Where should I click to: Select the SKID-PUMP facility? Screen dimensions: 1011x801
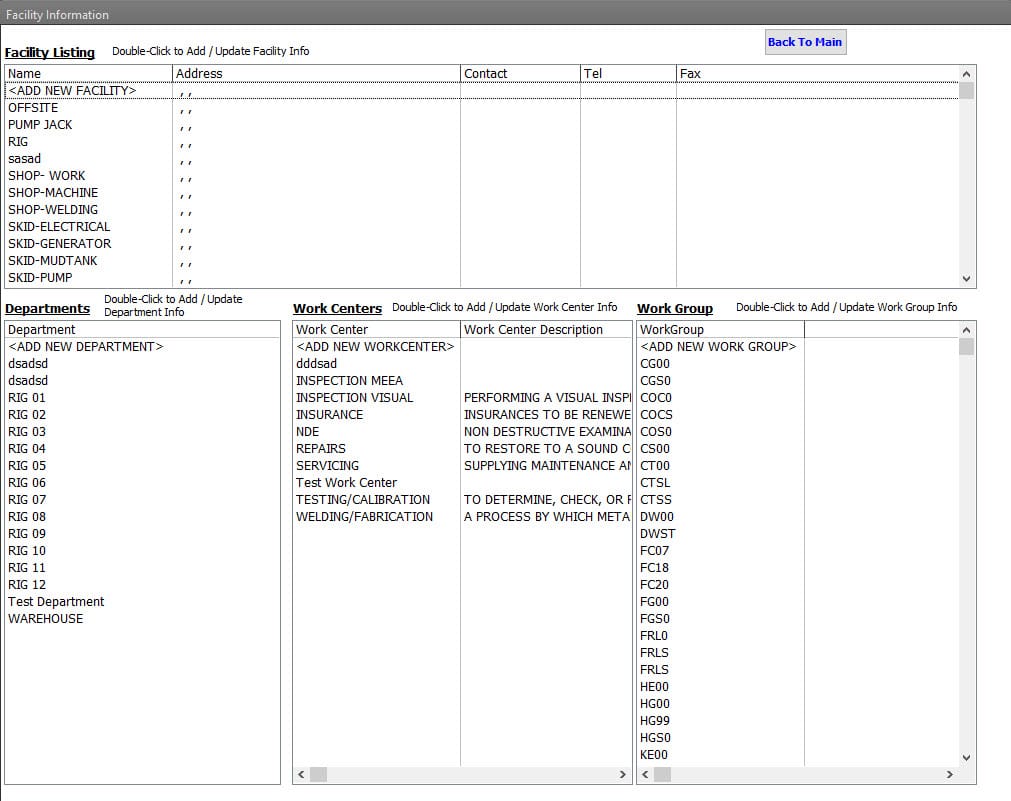click(x=482, y=278)
